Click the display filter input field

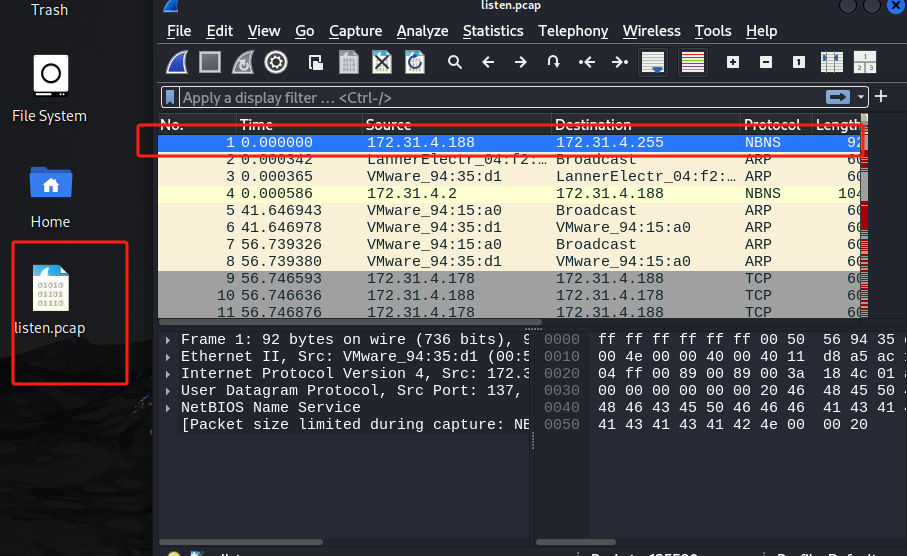502,98
